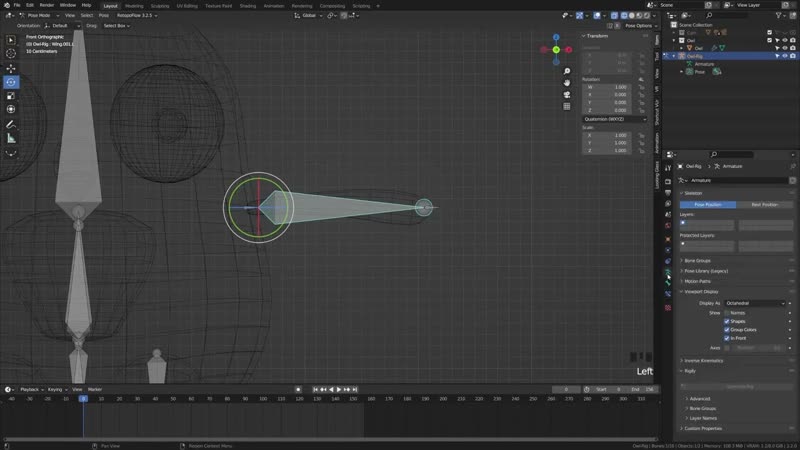Image resolution: width=800 pixels, height=450 pixels.
Task: Open the Global transform orientation dropdown
Action: tap(308, 16)
